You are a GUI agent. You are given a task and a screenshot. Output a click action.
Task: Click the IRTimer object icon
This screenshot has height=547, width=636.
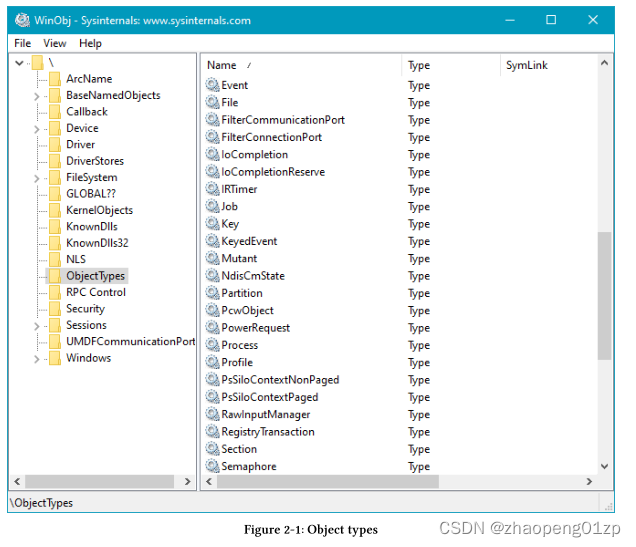pyautogui.click(x=212, y=189)
